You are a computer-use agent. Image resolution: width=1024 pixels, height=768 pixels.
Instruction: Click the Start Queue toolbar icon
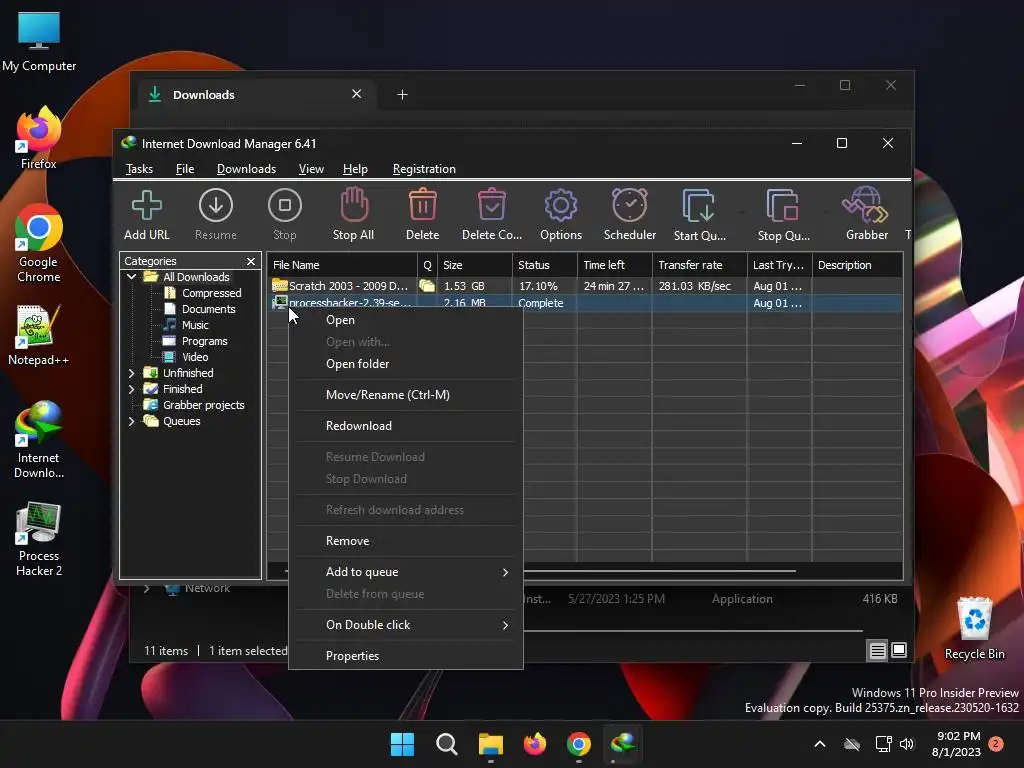click(699, 206)
